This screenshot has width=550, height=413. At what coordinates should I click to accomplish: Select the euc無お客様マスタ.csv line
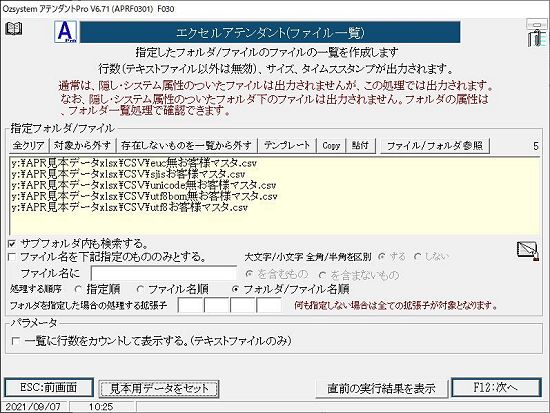134,163
